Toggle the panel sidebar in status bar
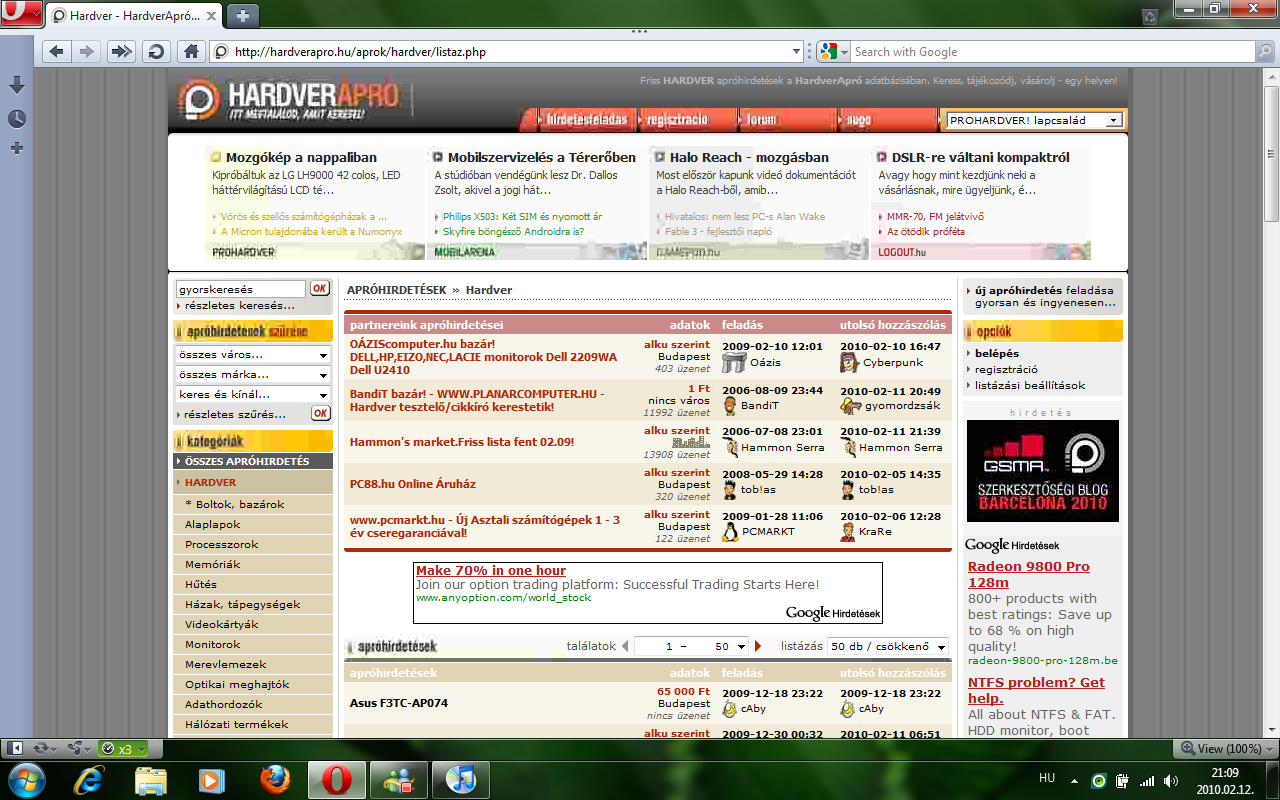Image resolution: width=1280 pixels, height=800 pixels. pyautogui.click(x=16, y=748)
